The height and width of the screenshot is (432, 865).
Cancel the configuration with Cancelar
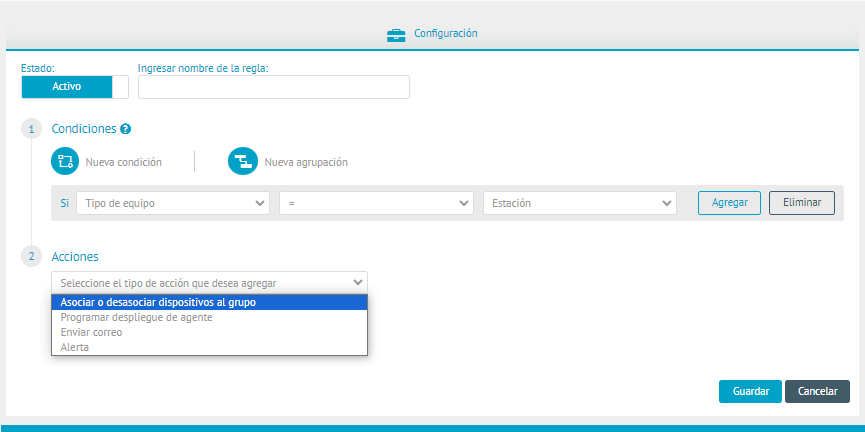818,391
